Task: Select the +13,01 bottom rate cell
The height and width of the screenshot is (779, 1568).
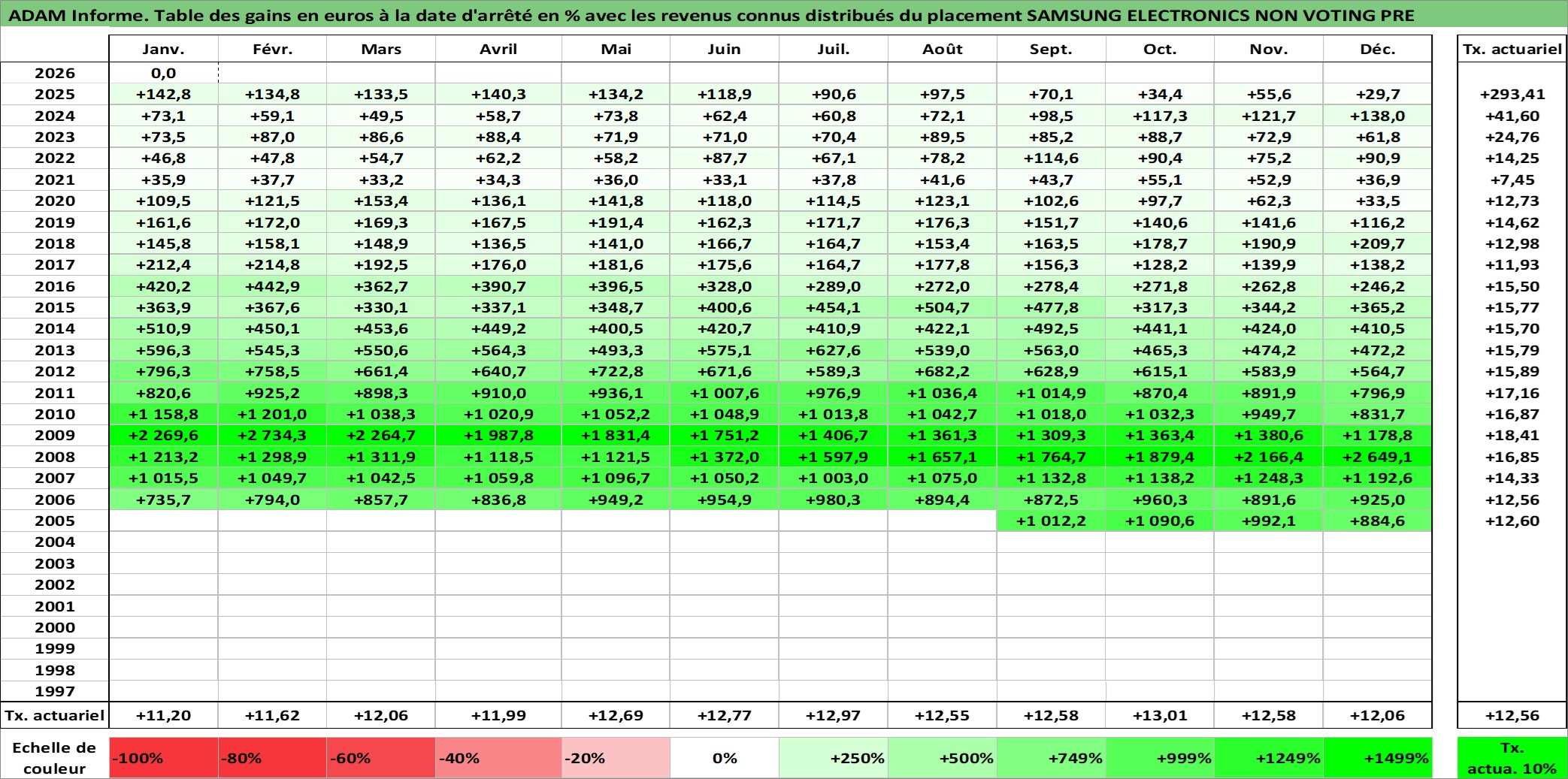Action: pyautogui.click(x=1160, y=715)
